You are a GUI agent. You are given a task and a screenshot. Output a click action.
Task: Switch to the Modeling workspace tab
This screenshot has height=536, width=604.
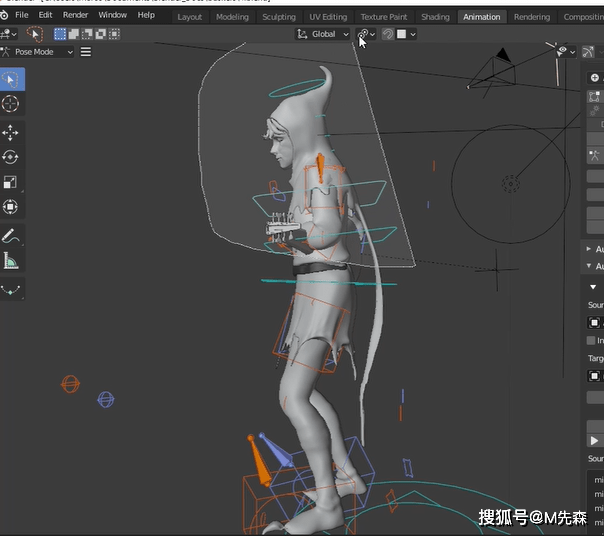pyautogui.click(x=232, y=17)
